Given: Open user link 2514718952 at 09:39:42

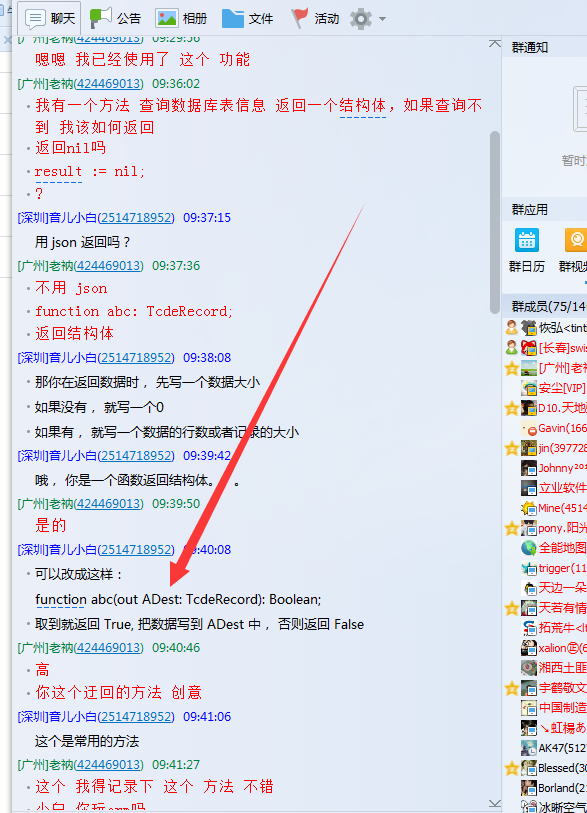Looking at the screenshot, I should point(136,455).
